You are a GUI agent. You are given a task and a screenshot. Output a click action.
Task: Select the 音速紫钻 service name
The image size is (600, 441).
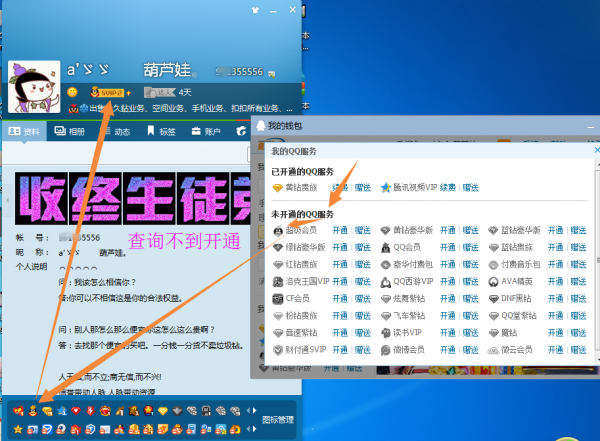(x=302, y=333)
